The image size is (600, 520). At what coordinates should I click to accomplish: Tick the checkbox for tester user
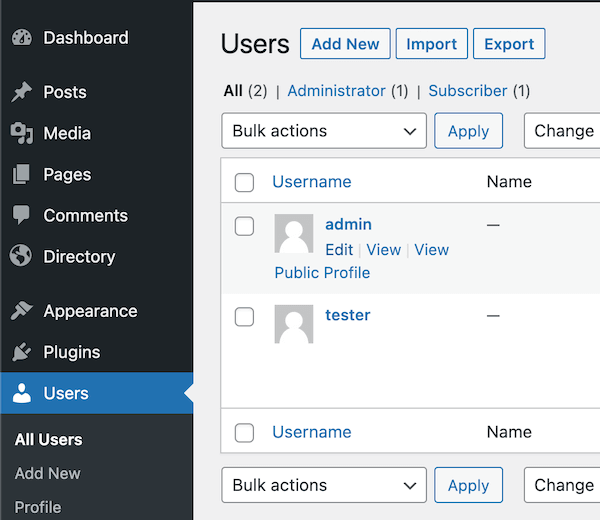[x=244, y=317]
